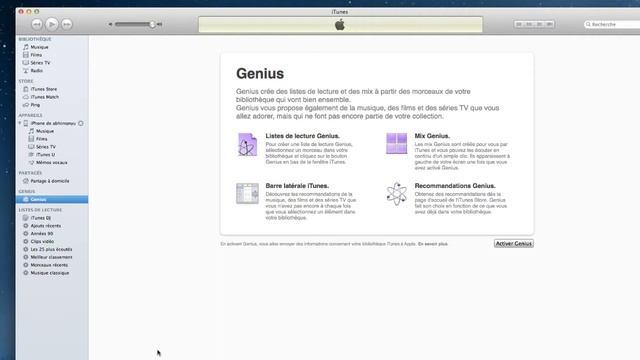
Task: Click the Recommandations Genius atom icon
Action: (397, 194)
